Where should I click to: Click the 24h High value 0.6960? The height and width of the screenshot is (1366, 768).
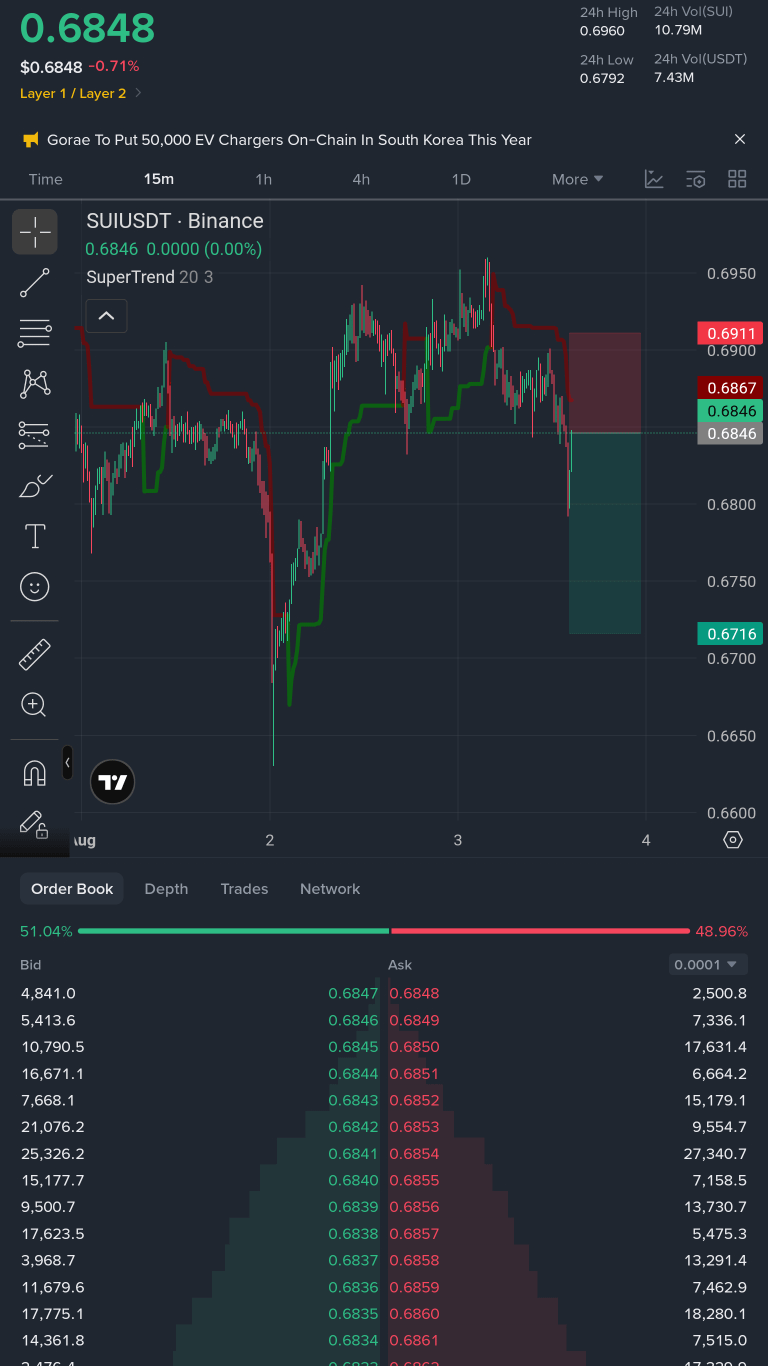click(x=602, y=31)
